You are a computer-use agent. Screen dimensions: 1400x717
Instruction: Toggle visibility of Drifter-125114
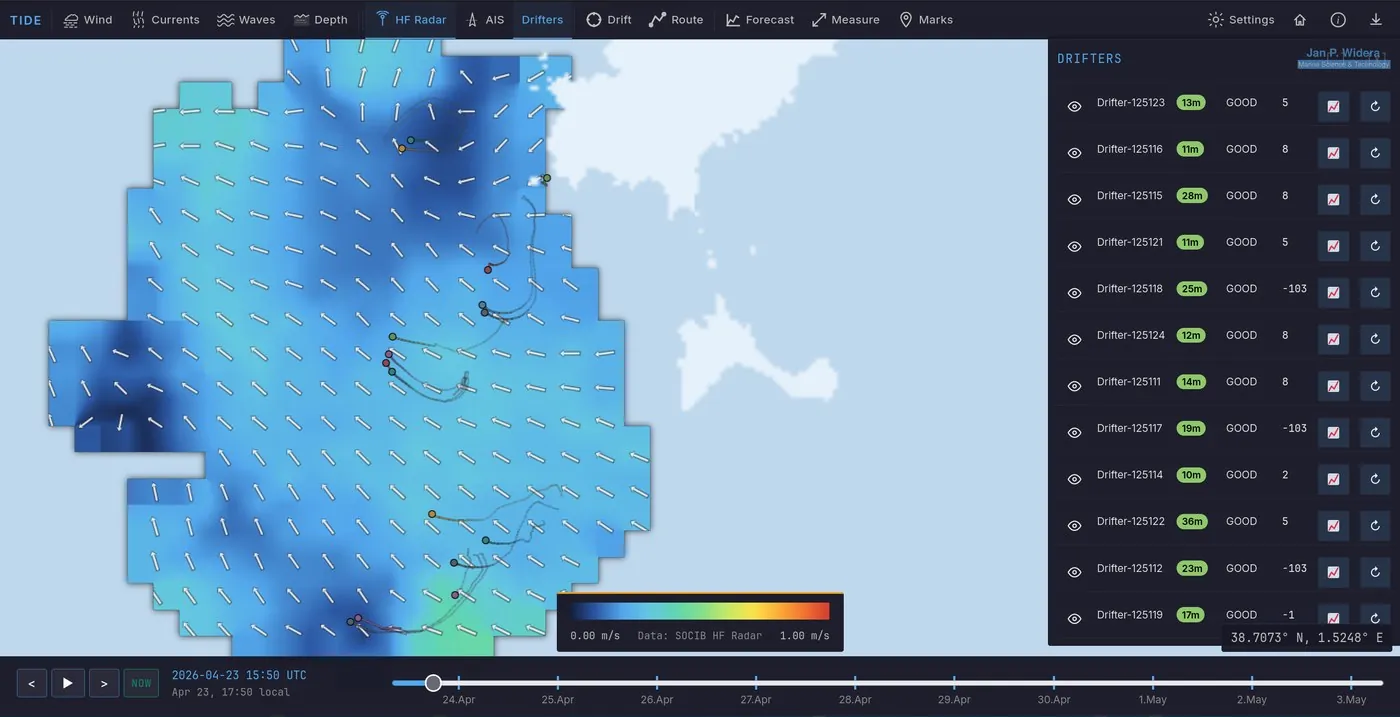click(x=1074, y=479)
